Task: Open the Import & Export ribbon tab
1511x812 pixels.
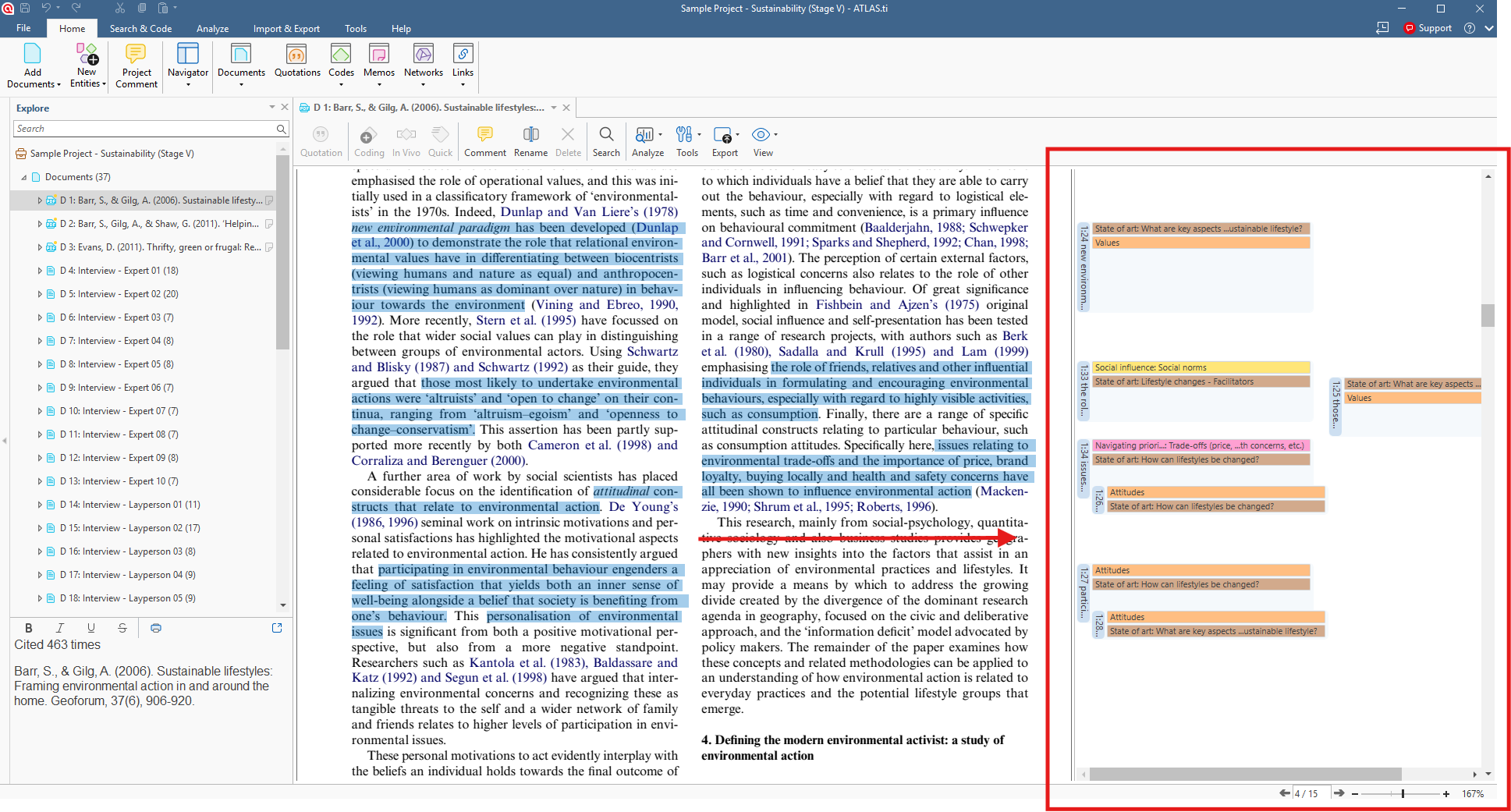Action: [286, 29]
